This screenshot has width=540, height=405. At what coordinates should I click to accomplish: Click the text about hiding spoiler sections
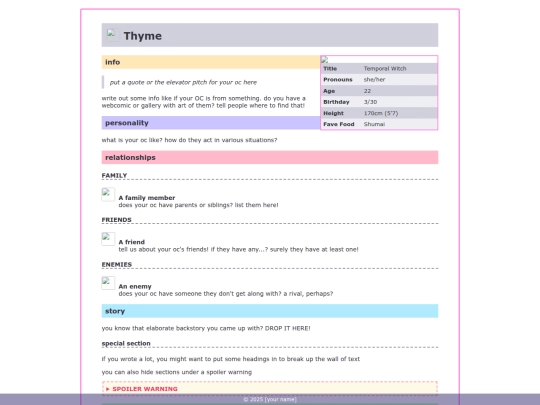[177, 372]
